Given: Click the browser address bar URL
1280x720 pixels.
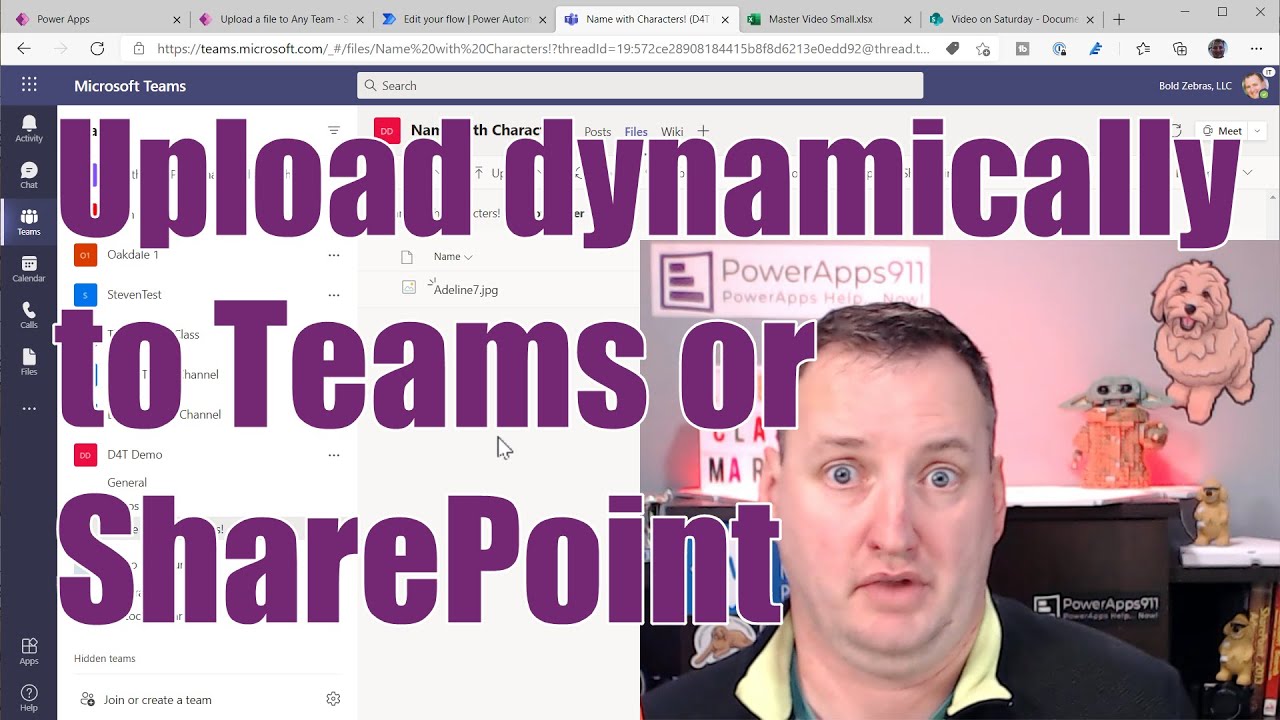Looking at the screenshot, I should point(543,48).
